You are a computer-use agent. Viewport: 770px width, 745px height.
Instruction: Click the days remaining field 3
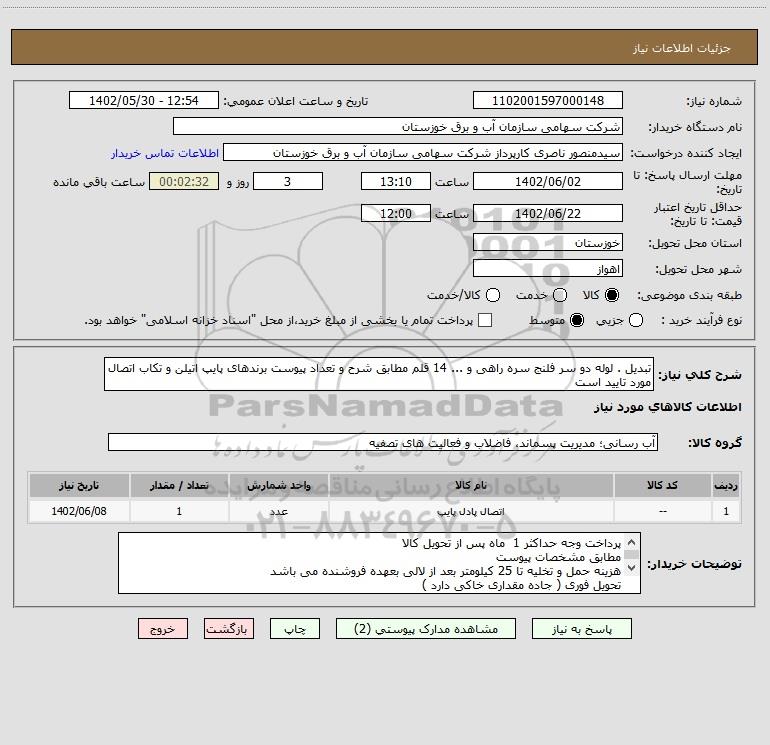(x=288, y=181)
